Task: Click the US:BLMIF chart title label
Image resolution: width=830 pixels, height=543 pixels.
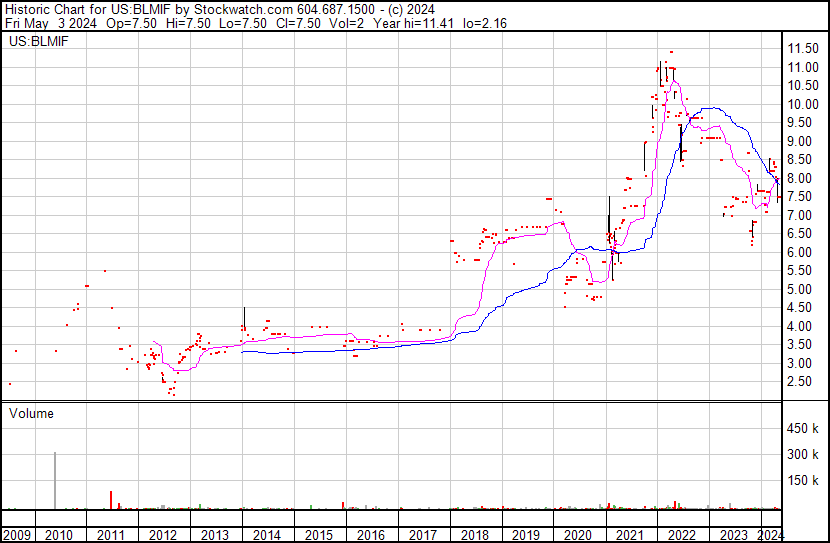Action: pyautogui.click(x=39, y=41)
